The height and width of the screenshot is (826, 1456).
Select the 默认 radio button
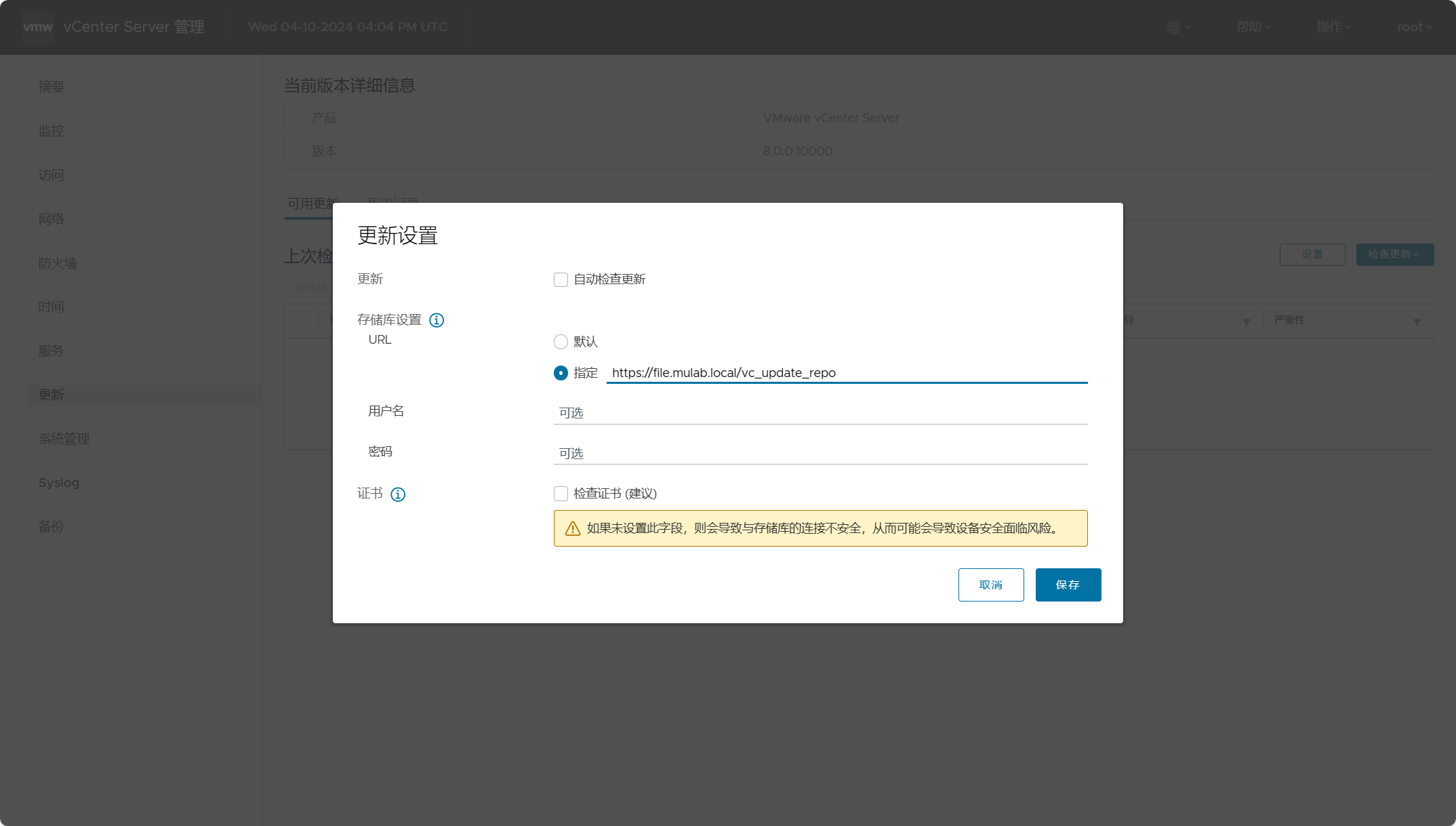tap(561, 342)
